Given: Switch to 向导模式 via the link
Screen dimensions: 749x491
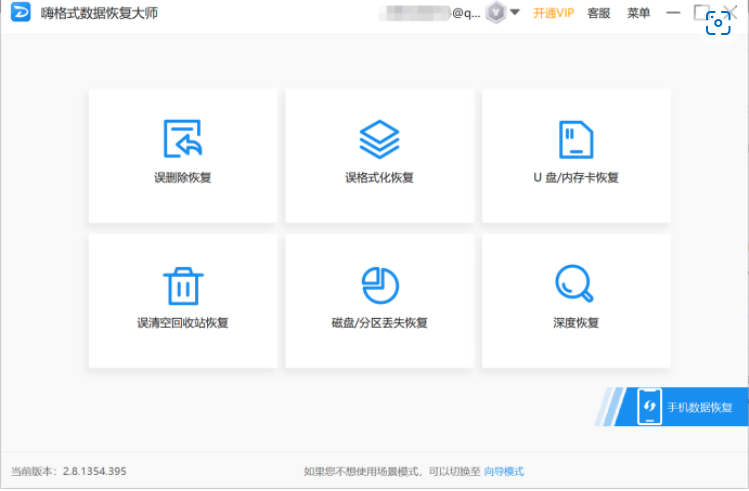Looking at the screenshot, I should tap(504, 471).
